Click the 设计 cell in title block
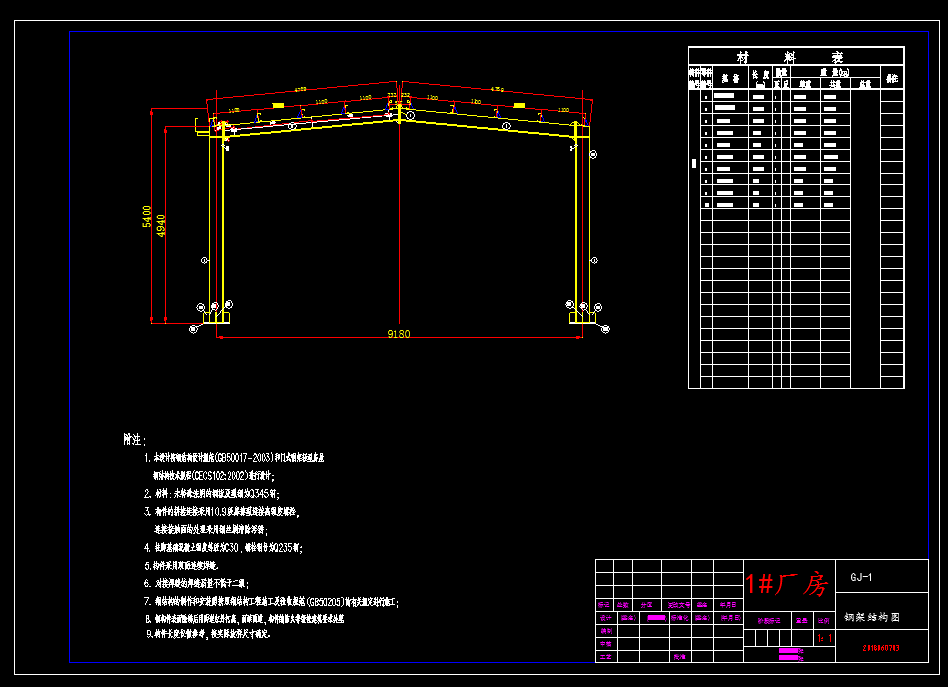The height and width of the screenshot is (687, 948). click(x=605, y=617)
